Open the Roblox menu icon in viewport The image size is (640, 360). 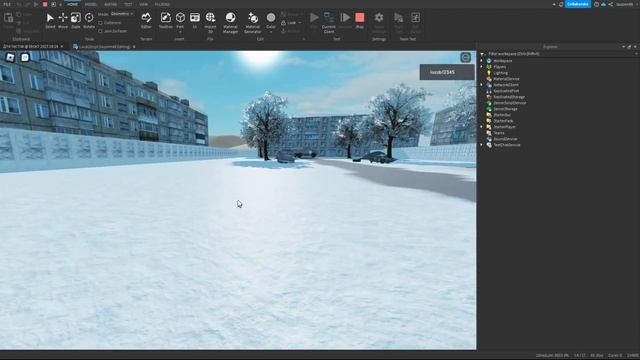pos(10,57)
